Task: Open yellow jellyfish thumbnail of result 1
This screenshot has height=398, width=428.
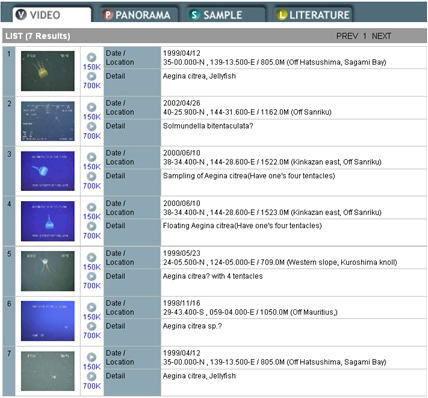Action: click(x=48, y=71)
